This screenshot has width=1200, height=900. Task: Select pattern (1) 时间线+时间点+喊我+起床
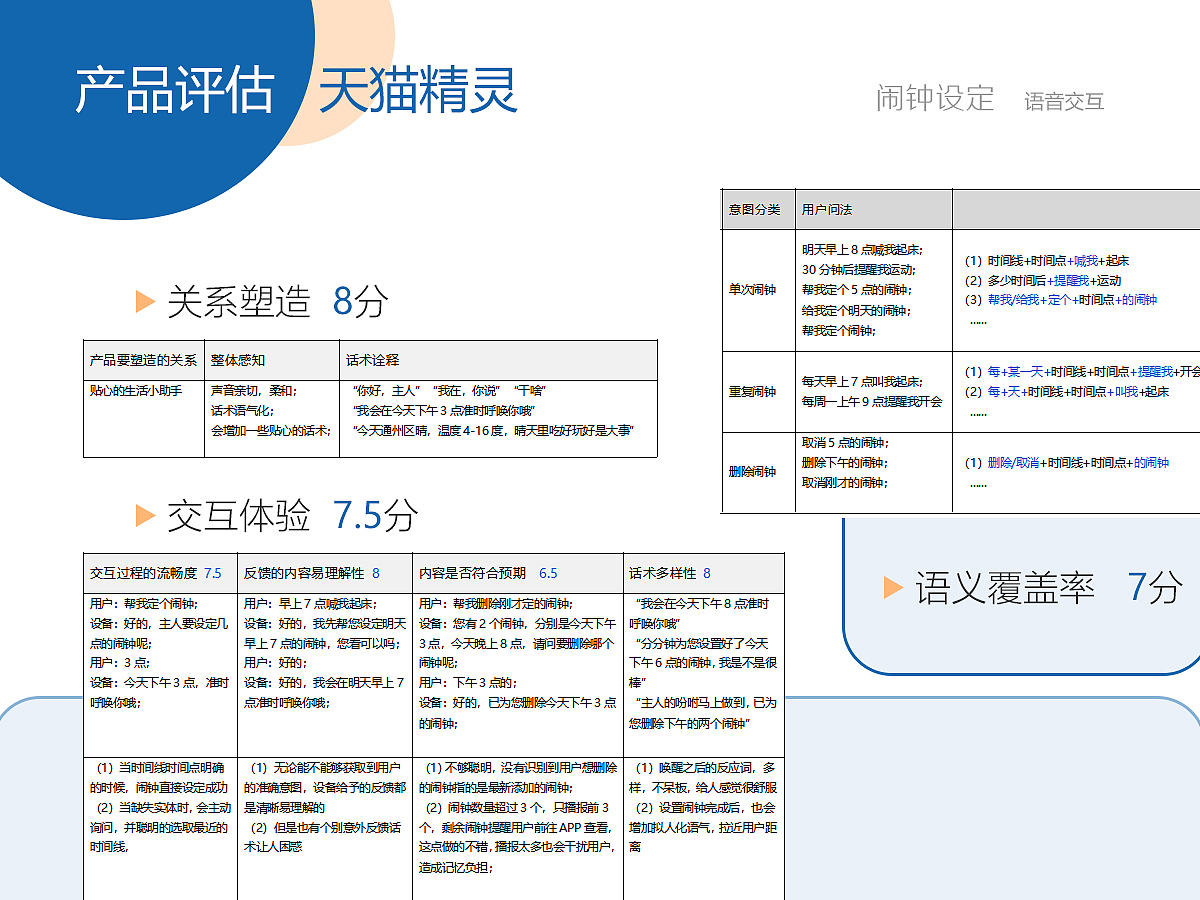point(1047,260)
